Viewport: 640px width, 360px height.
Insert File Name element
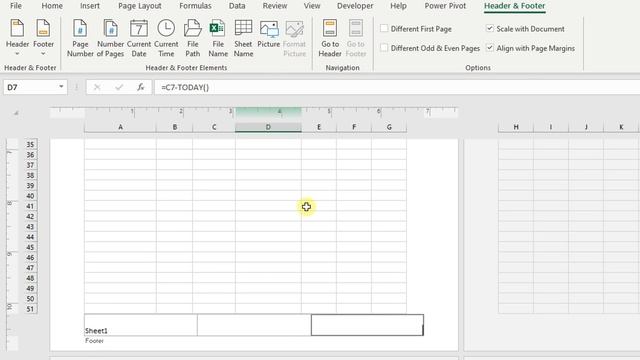pos(218,39)
